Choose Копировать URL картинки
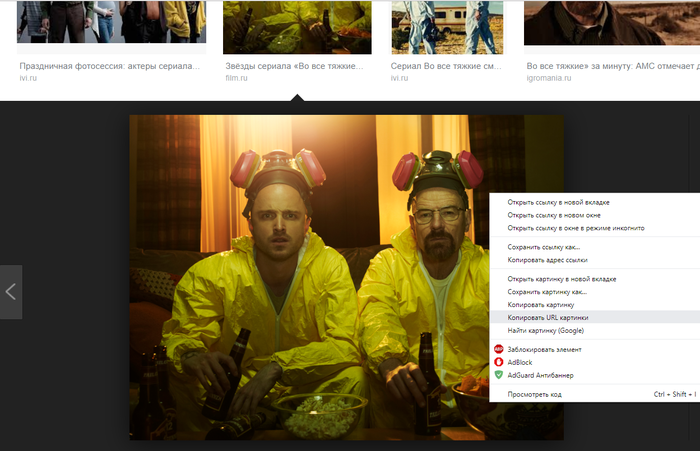 (595, 317)
